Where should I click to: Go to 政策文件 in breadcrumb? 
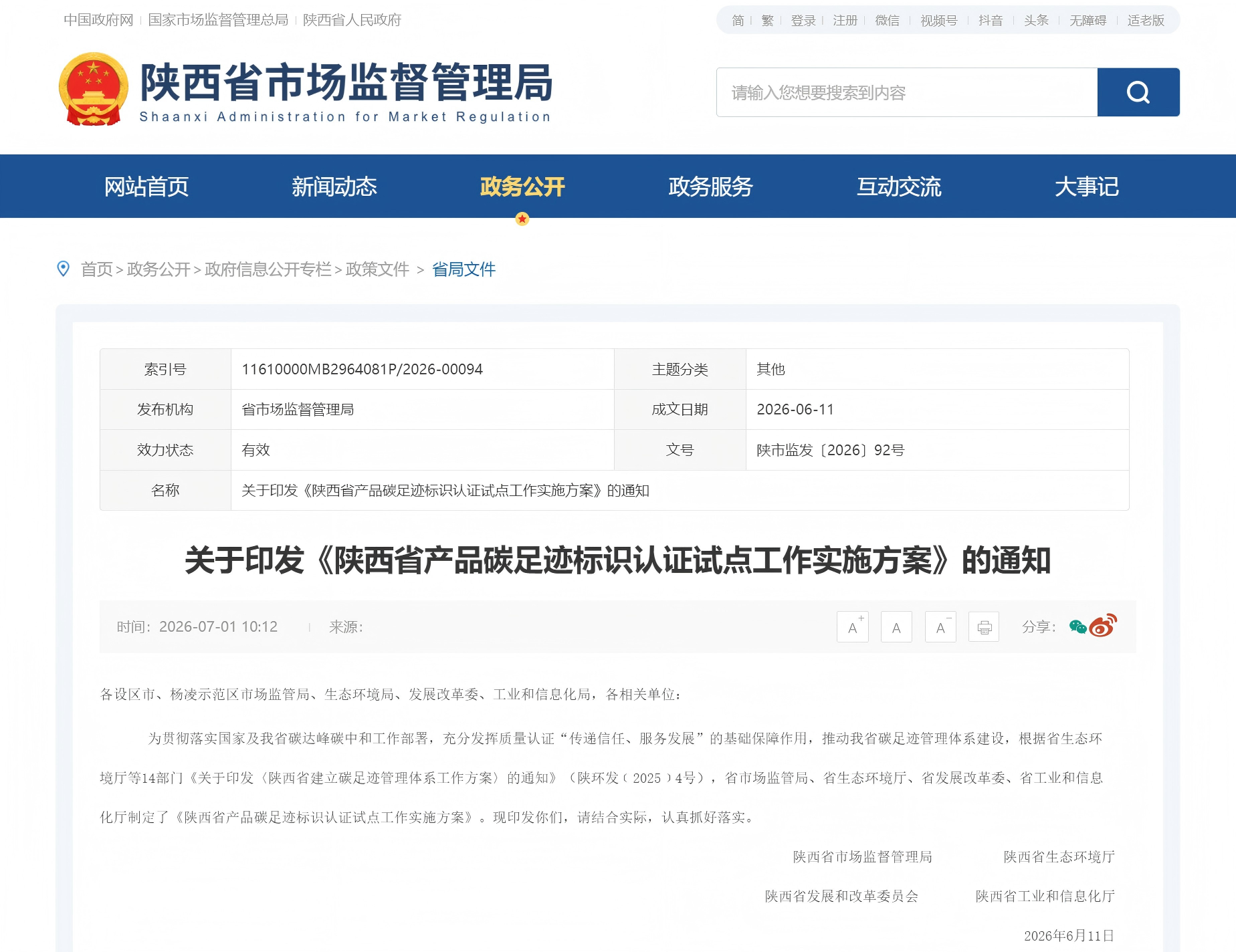(x=377, y=269)
